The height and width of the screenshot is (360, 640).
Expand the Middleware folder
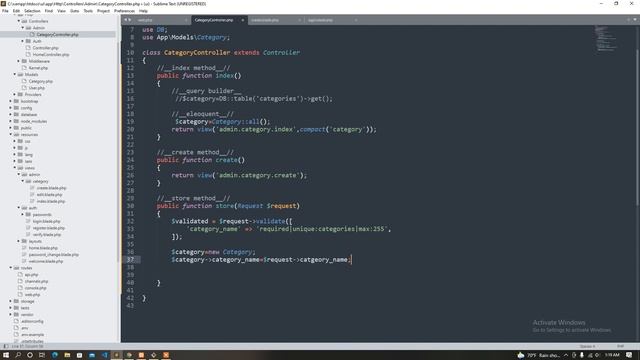[x=19, y=61]
